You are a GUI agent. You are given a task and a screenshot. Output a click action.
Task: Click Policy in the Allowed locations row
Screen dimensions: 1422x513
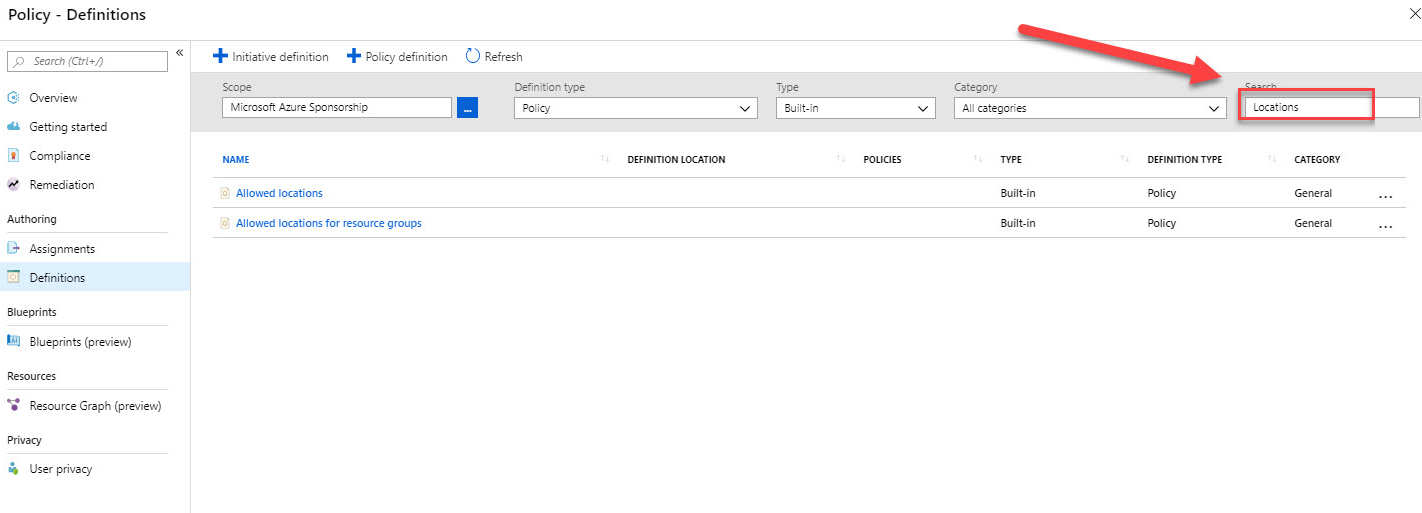[x=1162, y=193]
